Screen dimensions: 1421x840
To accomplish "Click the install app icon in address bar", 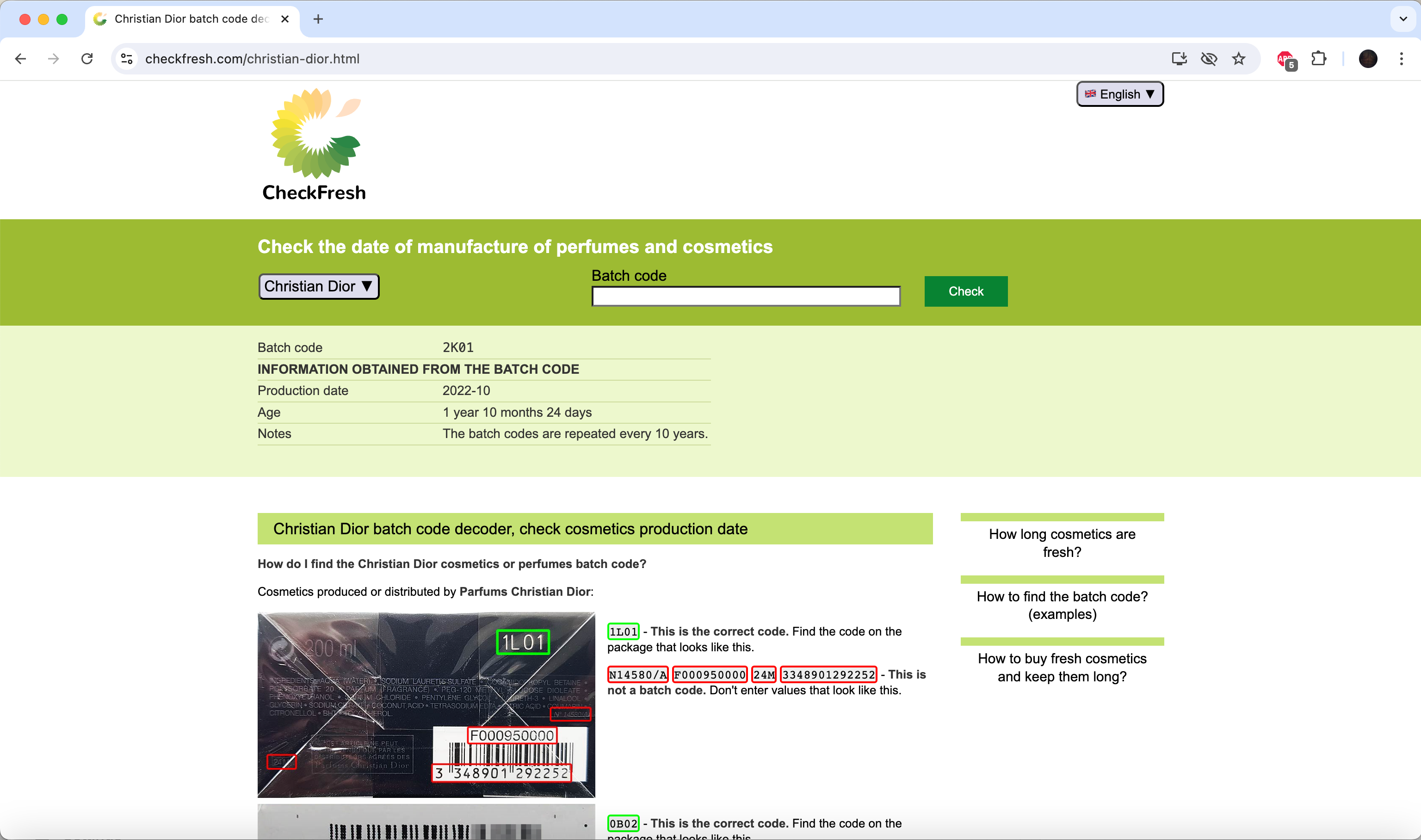I will tap(1179, 59).
